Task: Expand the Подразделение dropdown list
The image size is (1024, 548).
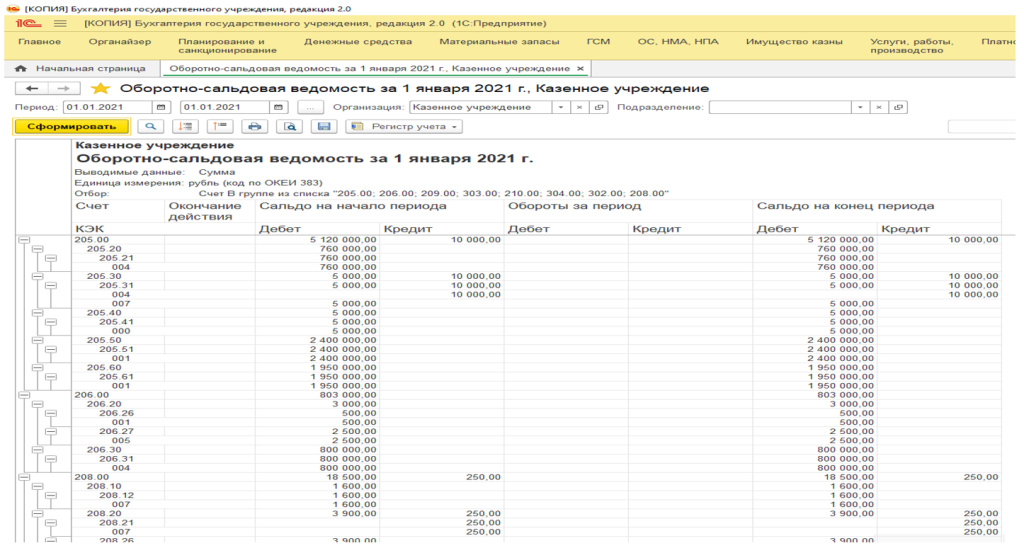Action: pos(859,107)
